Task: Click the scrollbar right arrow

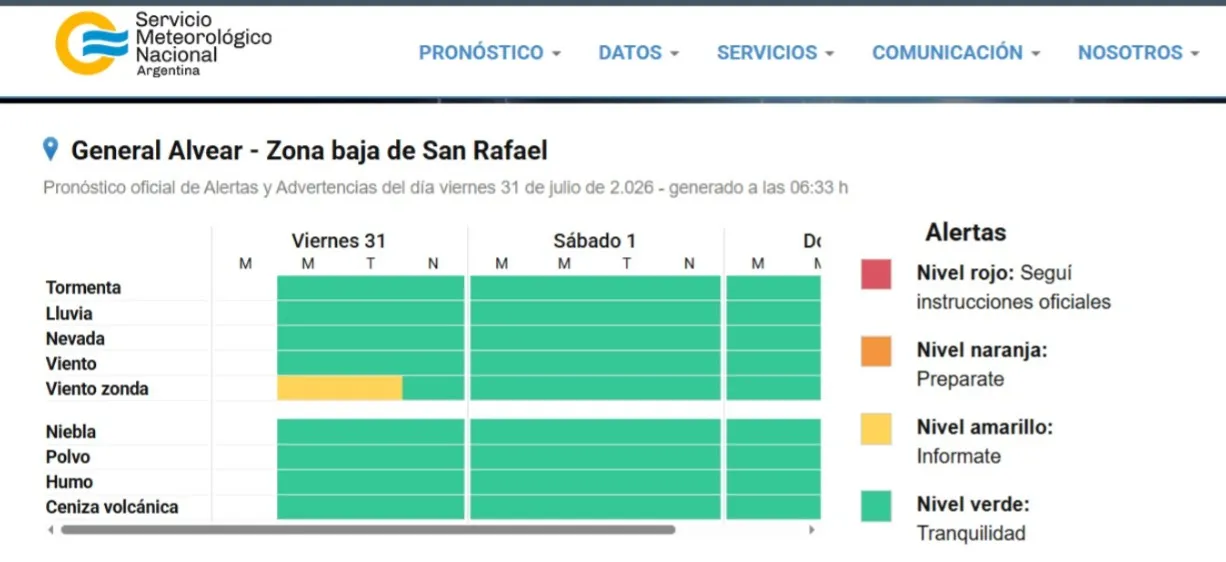Action: 812,530
